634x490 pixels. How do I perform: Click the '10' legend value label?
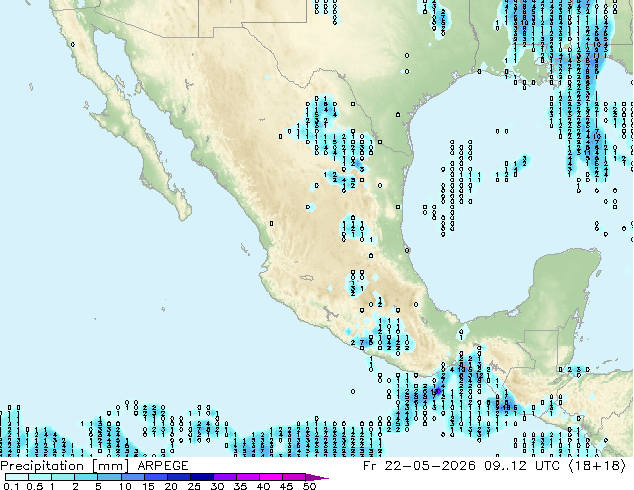tap(125, 486)
